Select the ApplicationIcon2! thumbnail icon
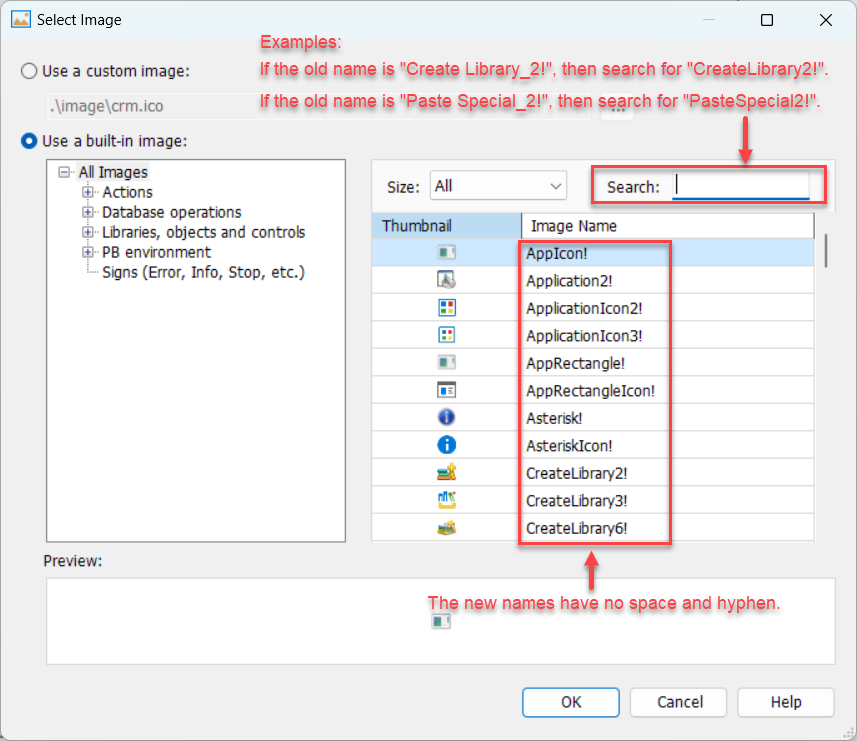Viewport: 857px width, 741px height. (x=446, y=308)
